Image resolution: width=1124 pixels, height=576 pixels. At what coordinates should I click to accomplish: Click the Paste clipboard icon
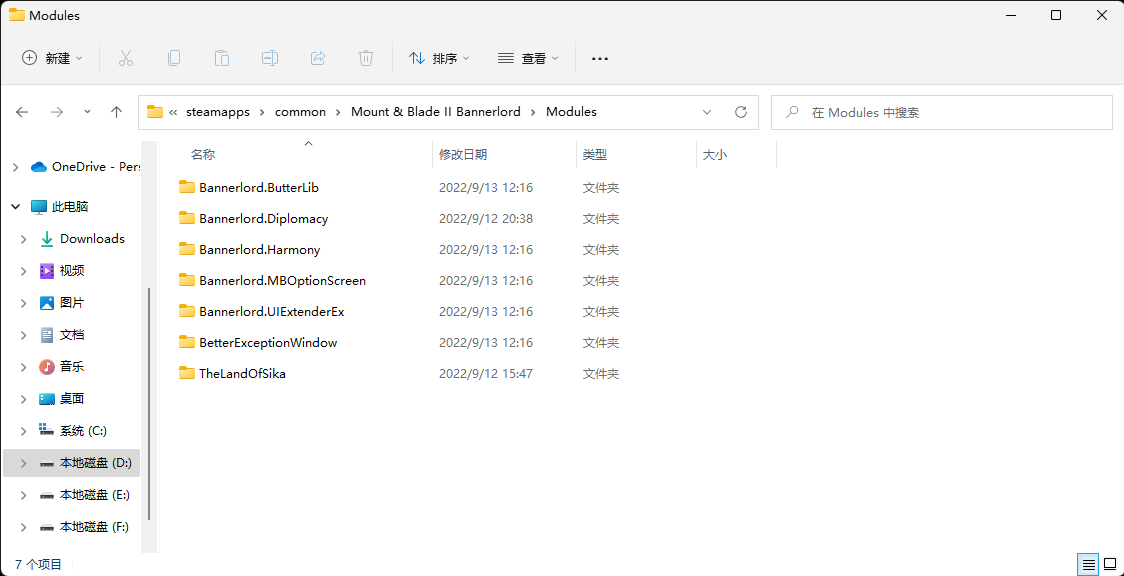(222, 58)
